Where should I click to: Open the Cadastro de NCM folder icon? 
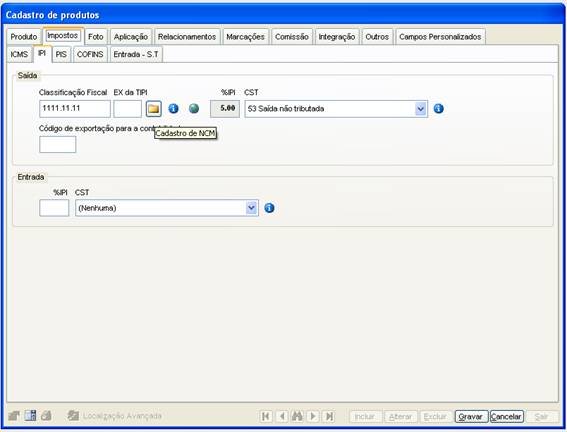pyautogui.click(x=154, y=109)
